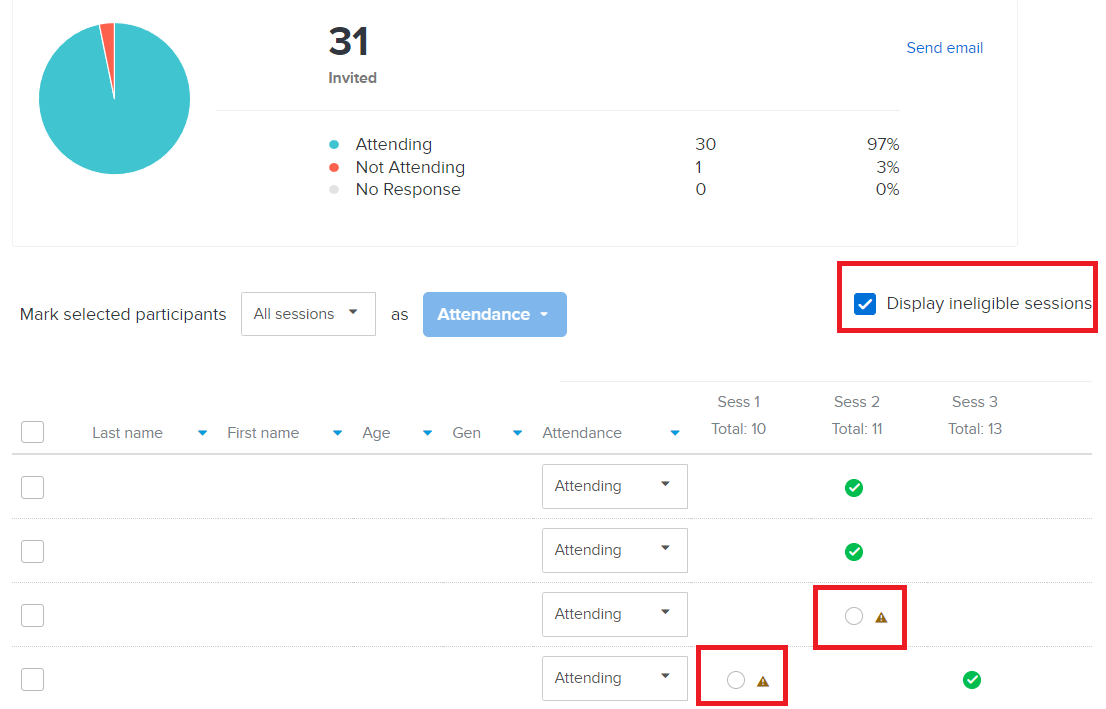Open the All sessions dropdown
Viewport: 1106px width, 709px height.
[308, 314]
